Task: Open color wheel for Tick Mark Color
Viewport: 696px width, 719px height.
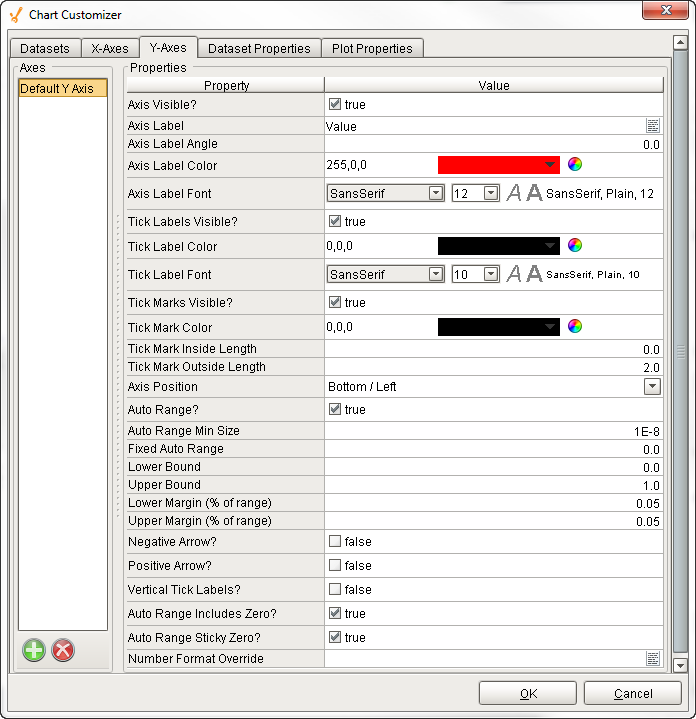Action: [x=574, y=326]
